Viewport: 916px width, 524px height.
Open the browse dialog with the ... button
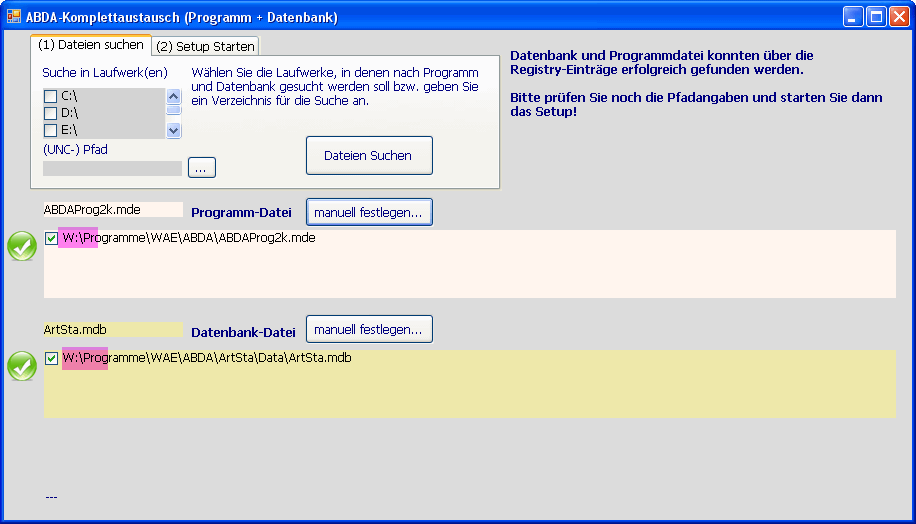[201, 168]
